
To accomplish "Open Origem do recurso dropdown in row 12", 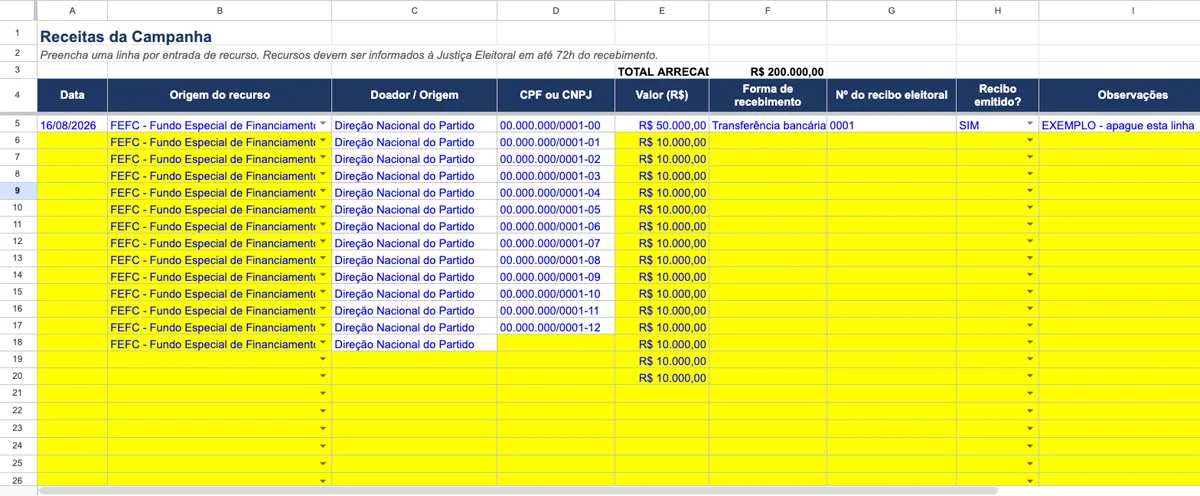I will click(323, 243).
